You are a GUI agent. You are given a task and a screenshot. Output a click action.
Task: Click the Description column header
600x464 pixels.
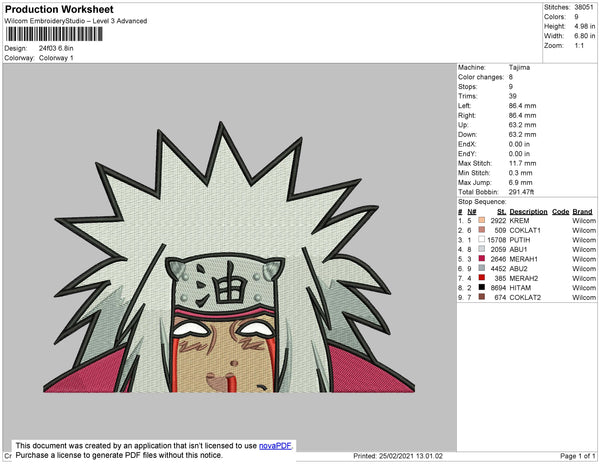click(528, 212)
